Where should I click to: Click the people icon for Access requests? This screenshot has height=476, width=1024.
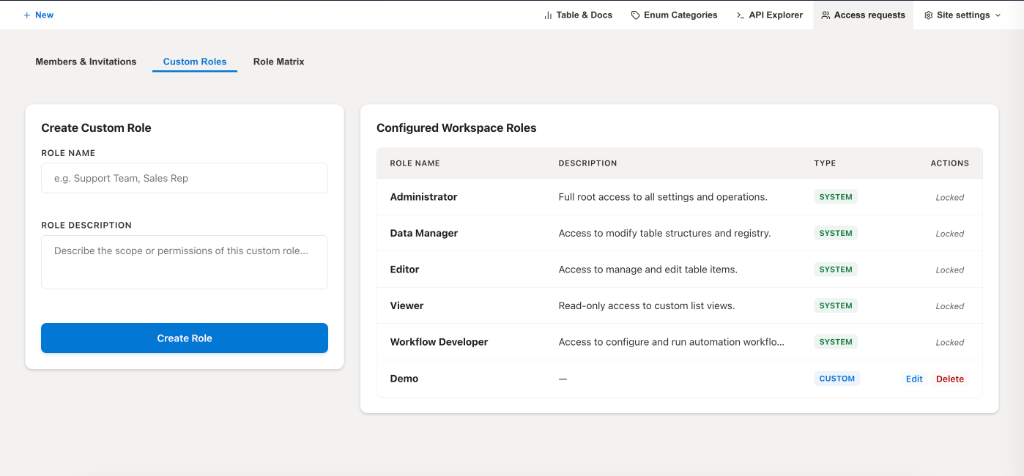[825, 15]
